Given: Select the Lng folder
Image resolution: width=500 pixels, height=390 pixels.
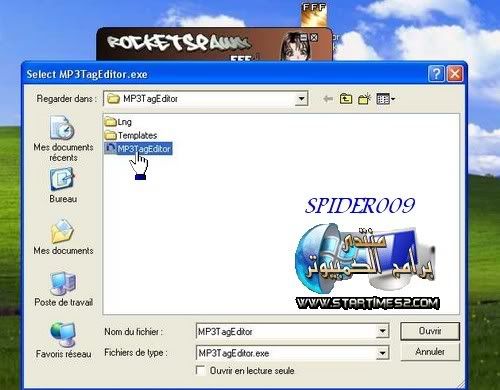Looking at the screenshot, I should 118,122.
